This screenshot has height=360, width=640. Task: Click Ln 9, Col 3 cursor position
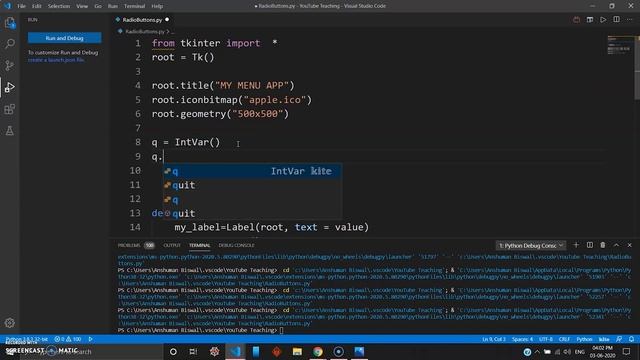tap(494, 339)
